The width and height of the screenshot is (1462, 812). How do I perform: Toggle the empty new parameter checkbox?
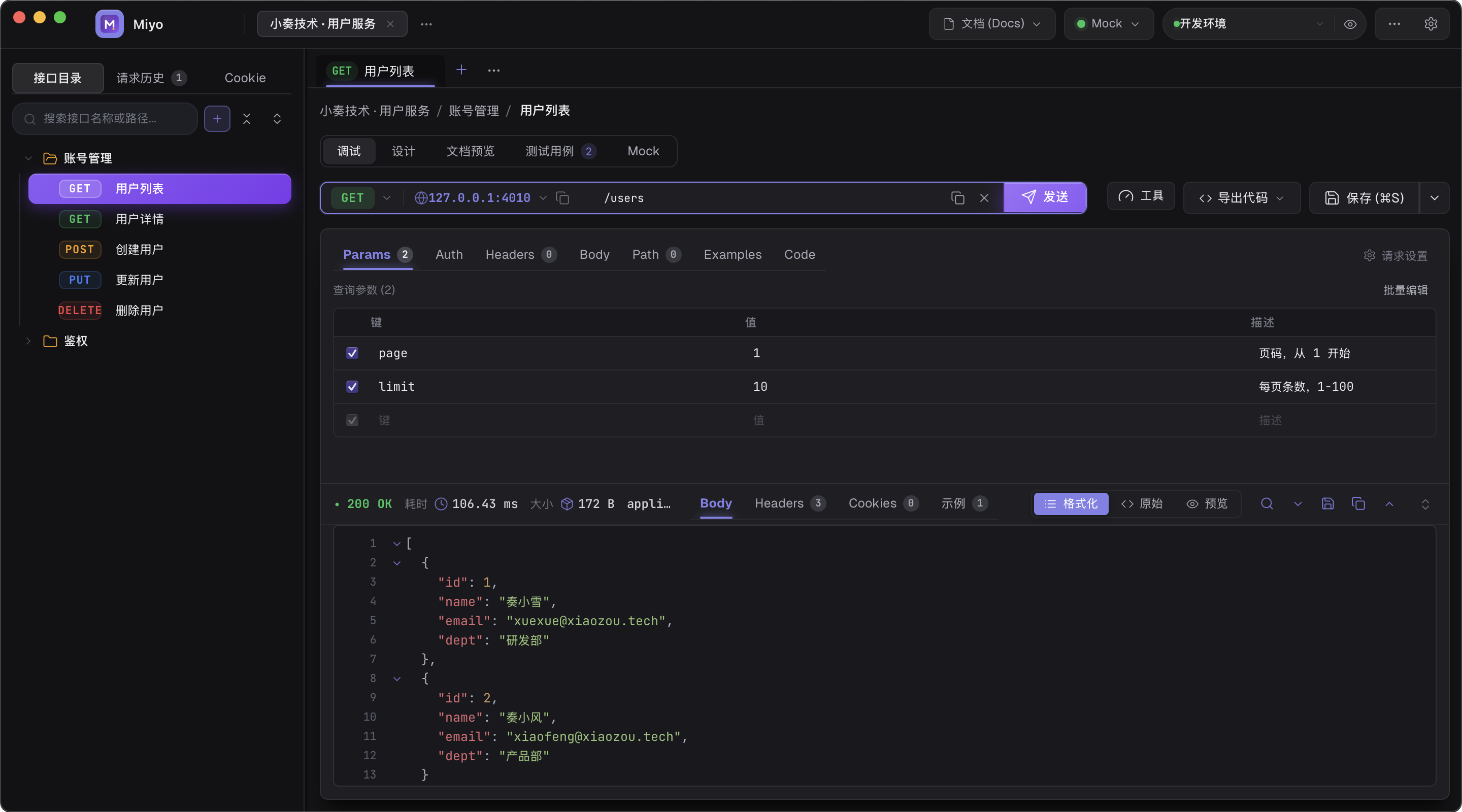pos(352,420)
